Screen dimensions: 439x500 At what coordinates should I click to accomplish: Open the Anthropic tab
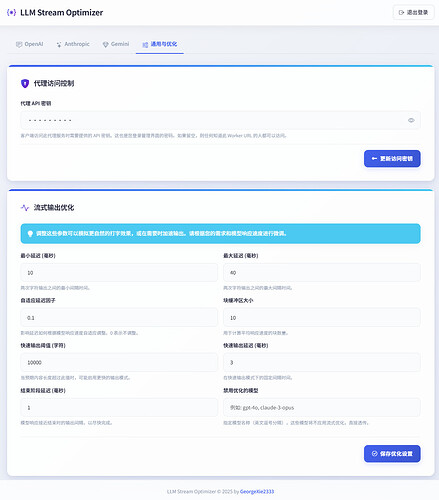[x=73, y=44]
